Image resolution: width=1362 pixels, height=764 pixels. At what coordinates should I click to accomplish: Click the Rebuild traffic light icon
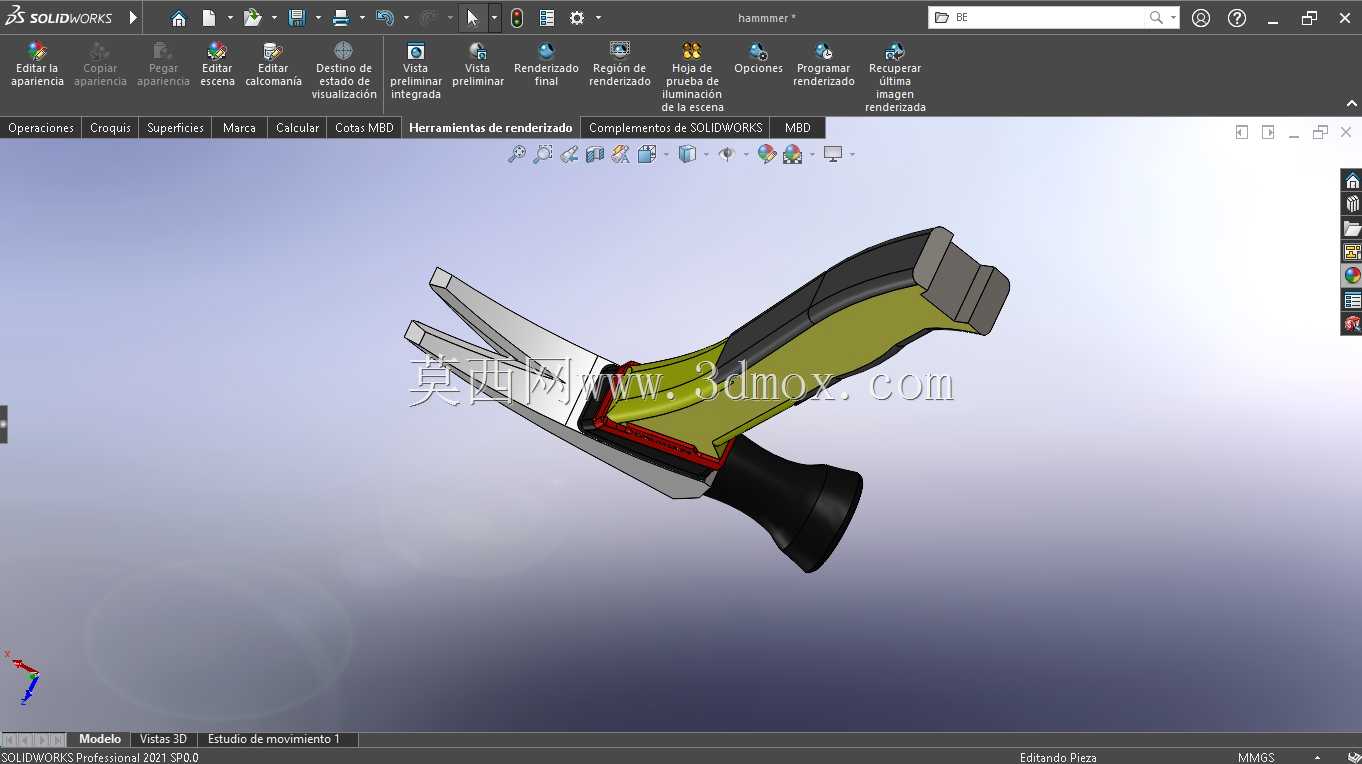coord(517,18)
